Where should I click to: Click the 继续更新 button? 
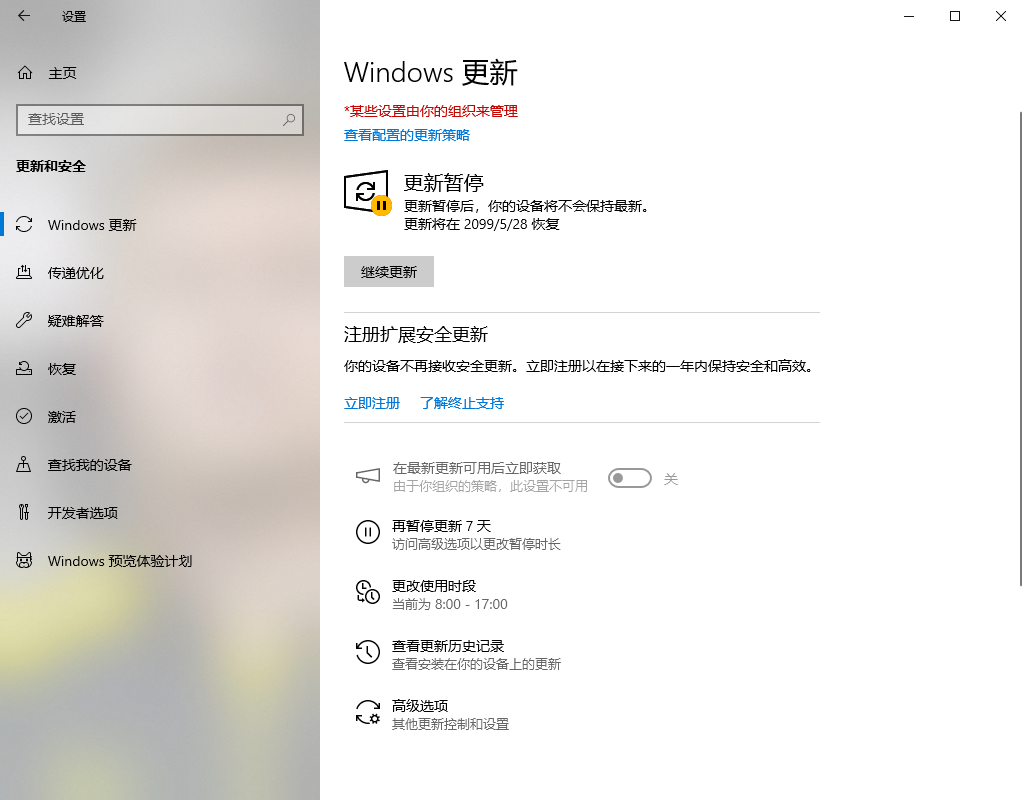389,272
